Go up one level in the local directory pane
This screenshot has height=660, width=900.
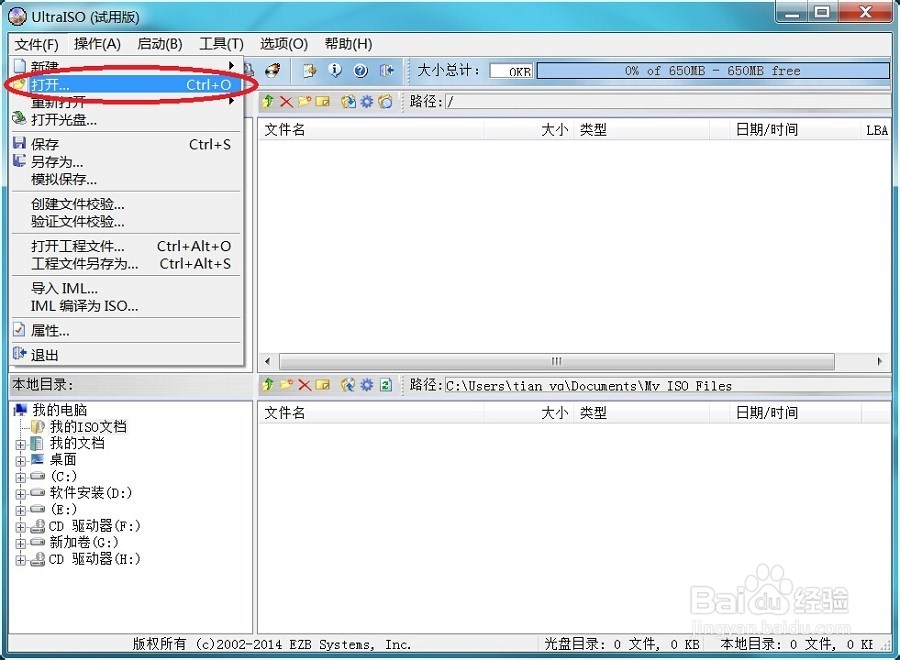click(x=267, y=385)
